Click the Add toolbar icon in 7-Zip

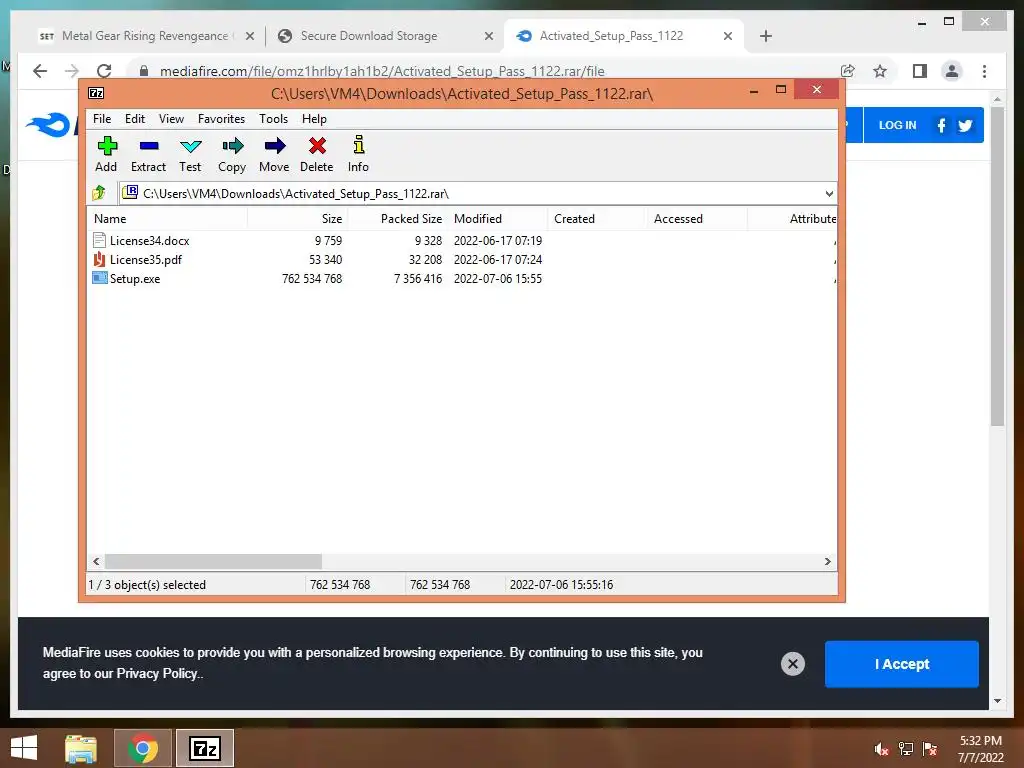pyautogui.click(x=107, y=146)
